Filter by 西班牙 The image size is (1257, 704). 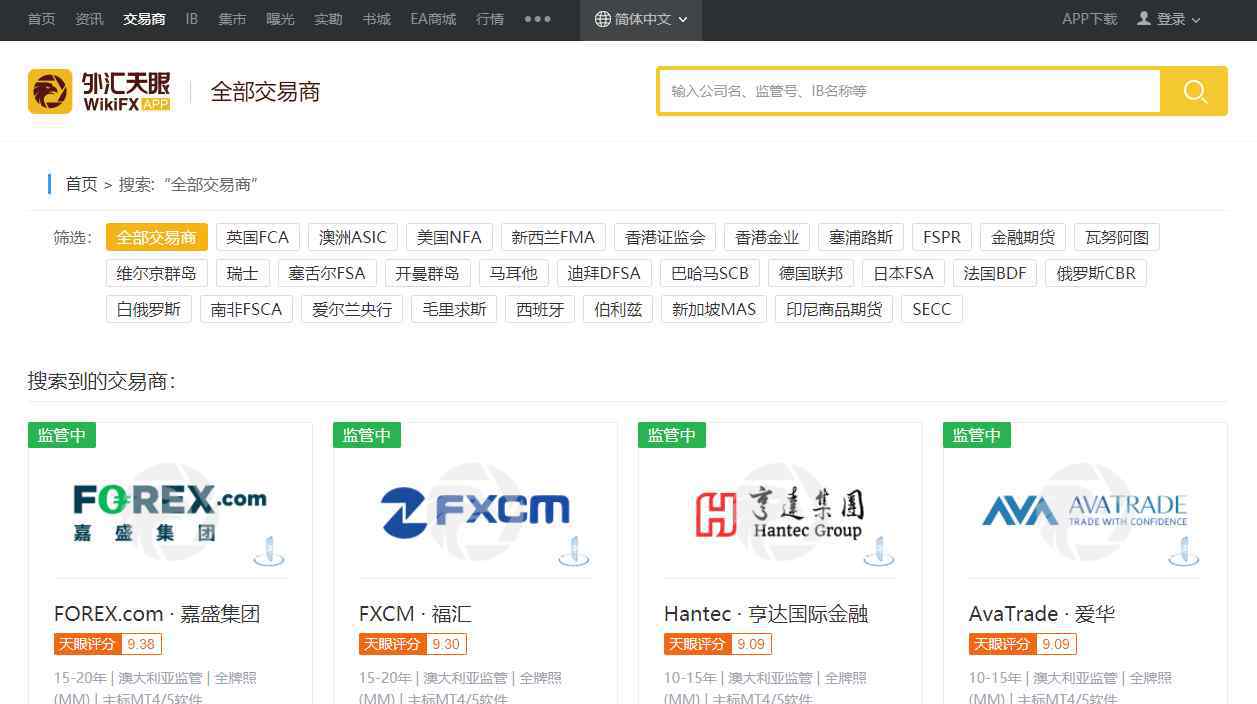[x=540, y=309]
